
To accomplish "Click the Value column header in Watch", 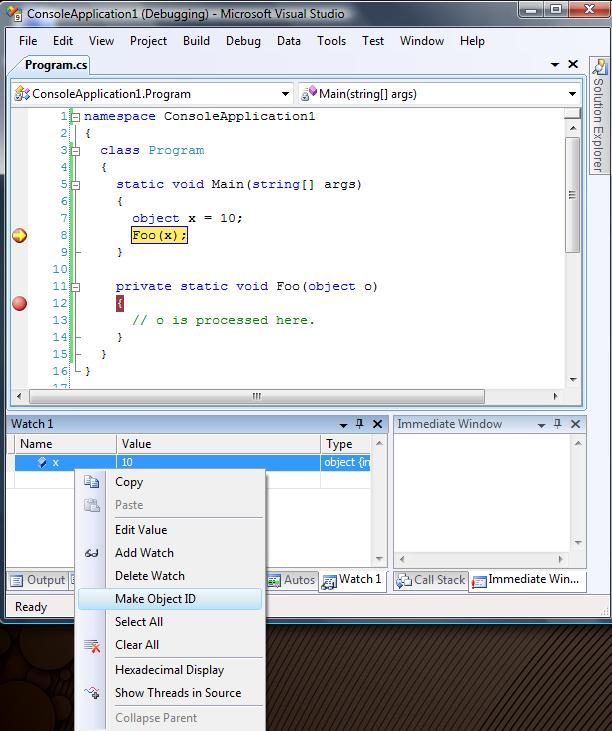I will (x=219, y=444).
